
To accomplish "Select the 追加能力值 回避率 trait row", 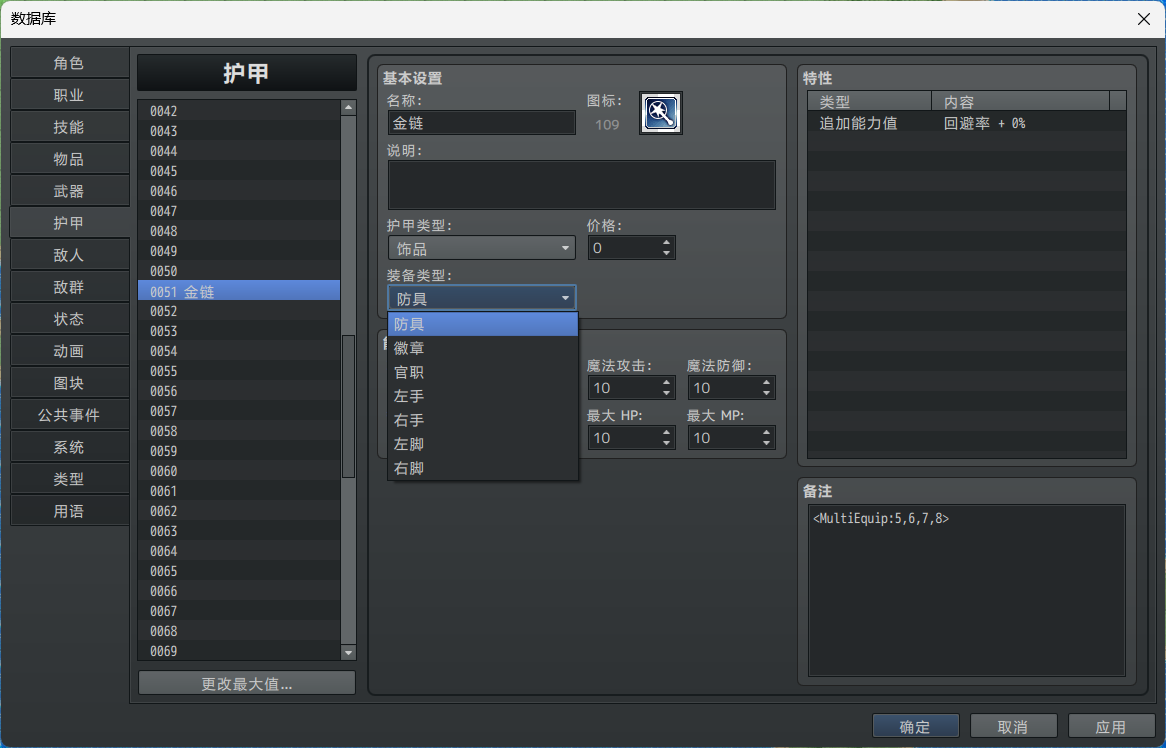I will pyautogui.click(x=967, y=123).
